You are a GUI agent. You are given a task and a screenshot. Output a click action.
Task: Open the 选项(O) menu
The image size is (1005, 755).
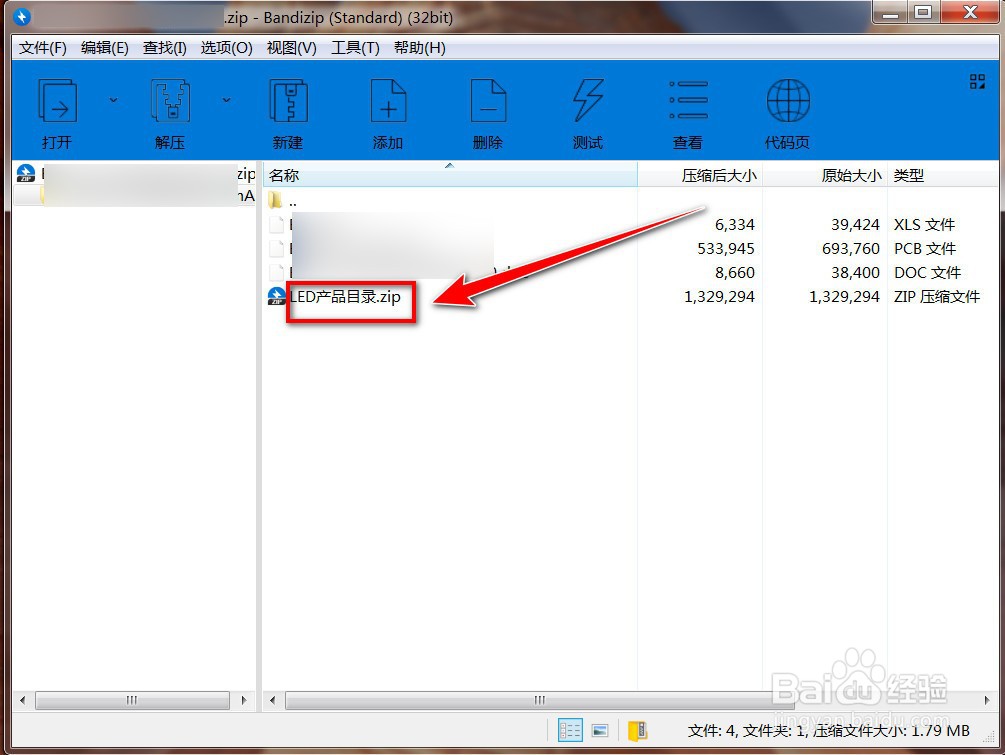[x=226, y=48]
